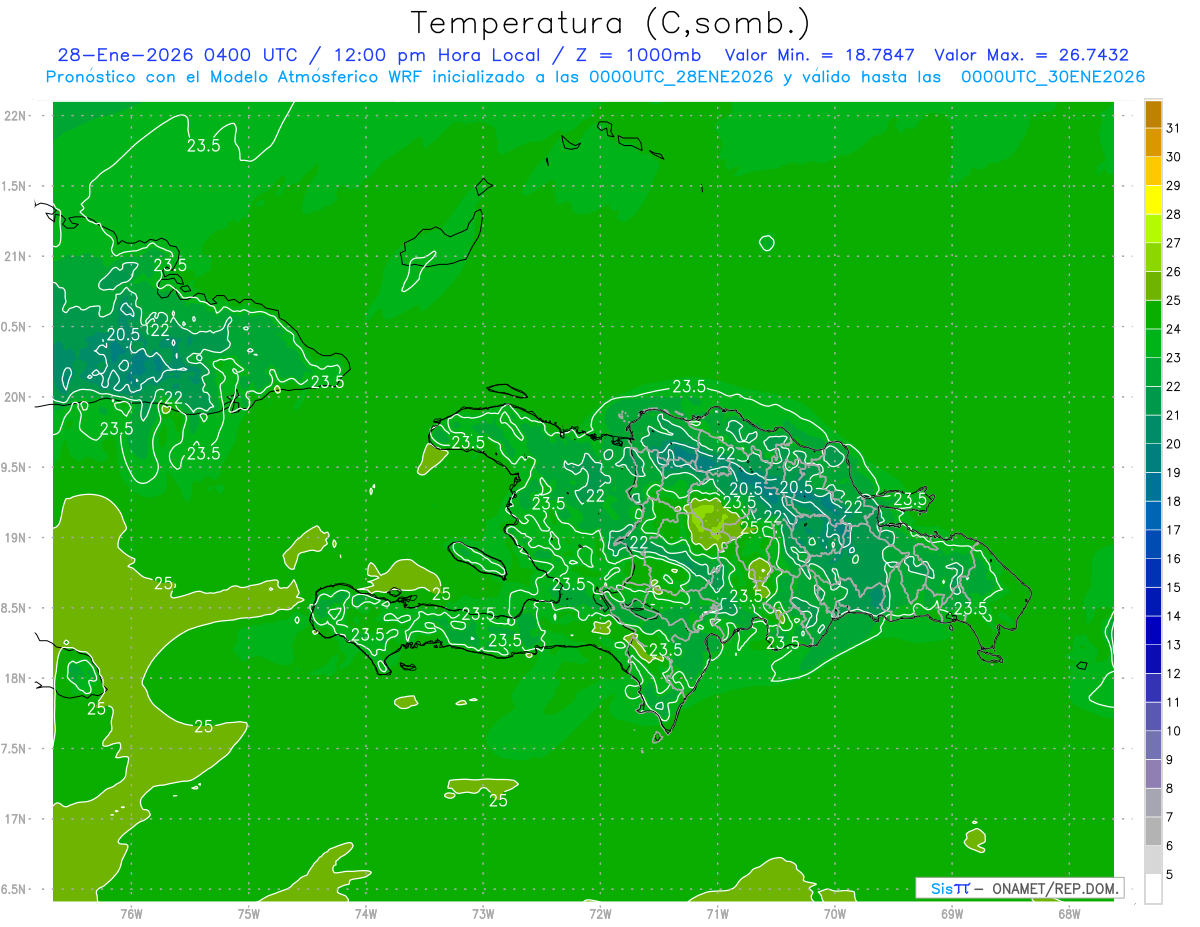Pick the gray legend swatch between 6 and 7
This screenshot has width=1200, height=927.
coord(1153,831)
